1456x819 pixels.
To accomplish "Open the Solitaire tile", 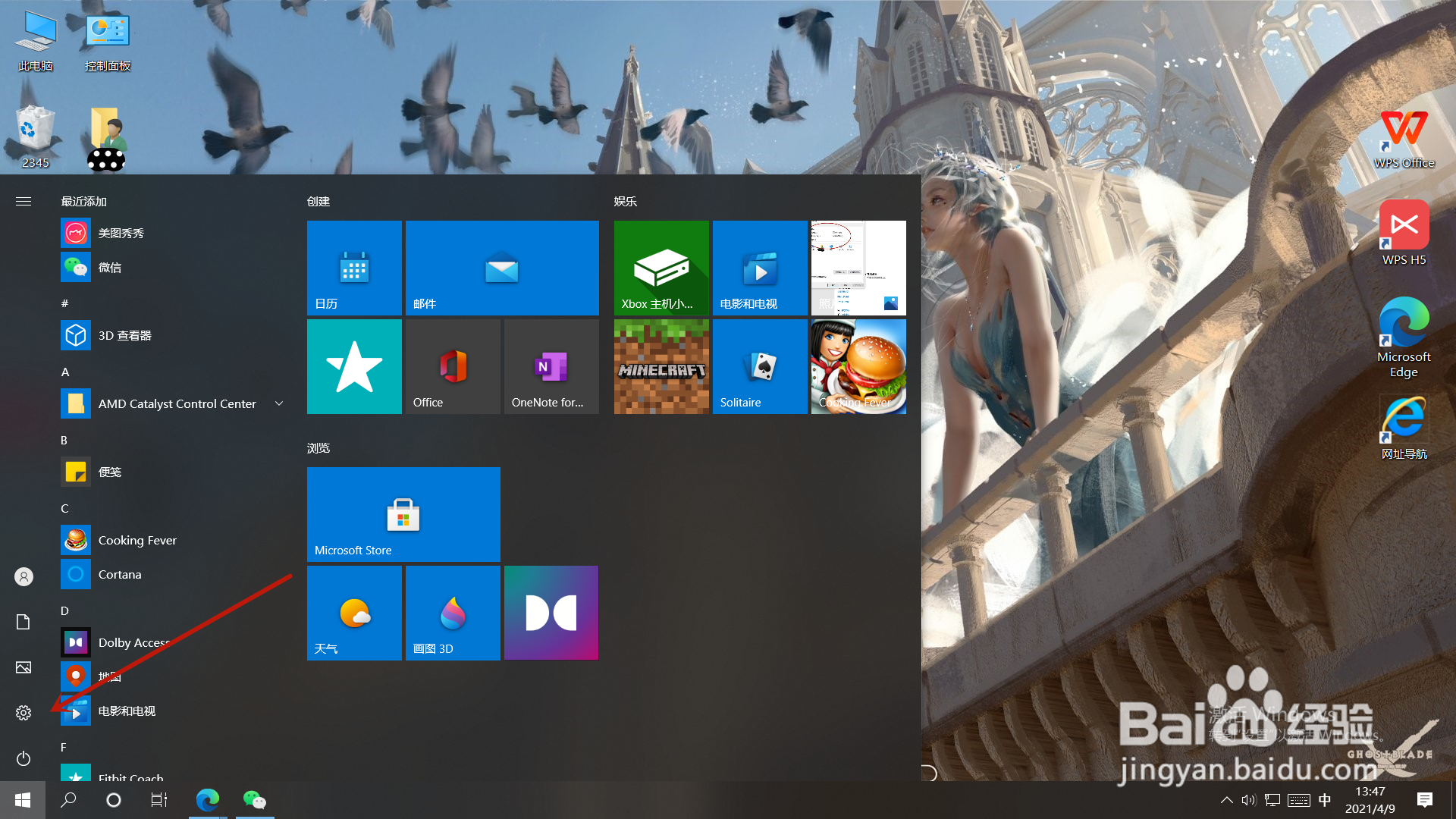I will point(760,366).
